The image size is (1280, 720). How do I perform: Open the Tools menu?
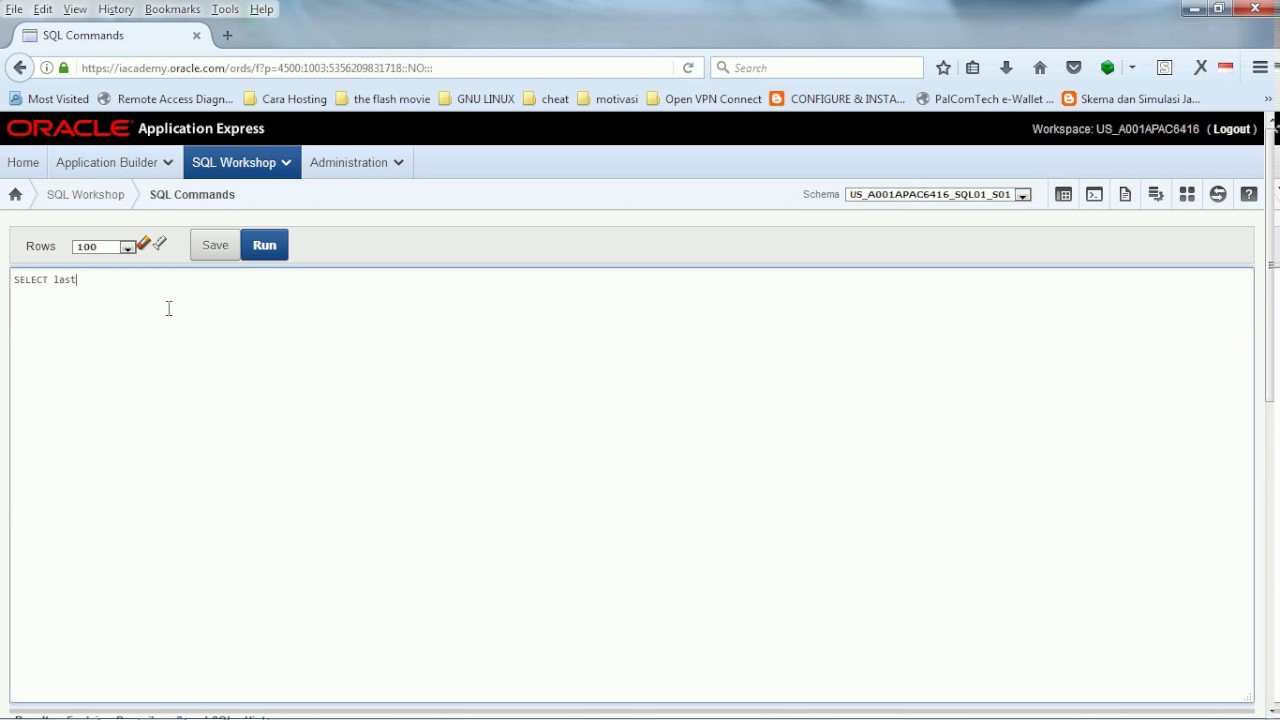[225, 9]
